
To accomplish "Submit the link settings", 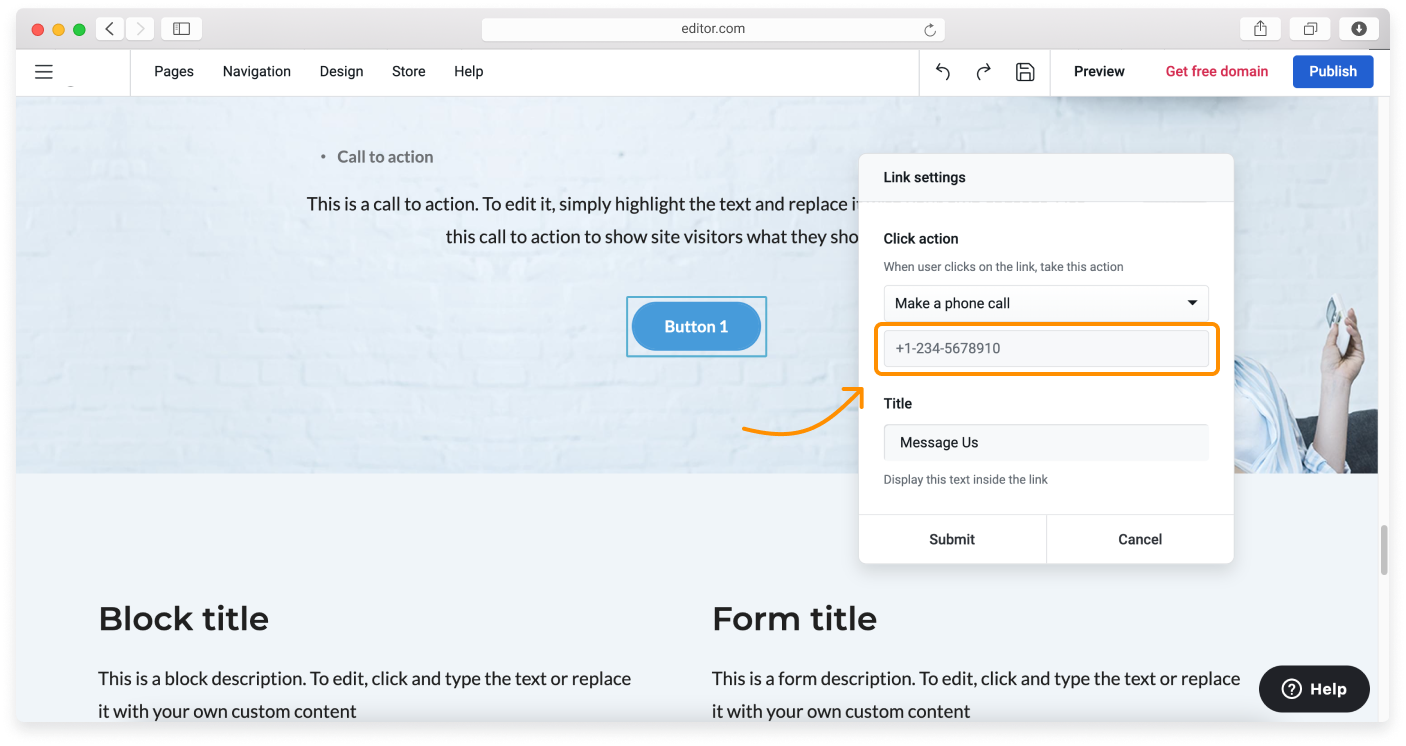I will 952,539.
